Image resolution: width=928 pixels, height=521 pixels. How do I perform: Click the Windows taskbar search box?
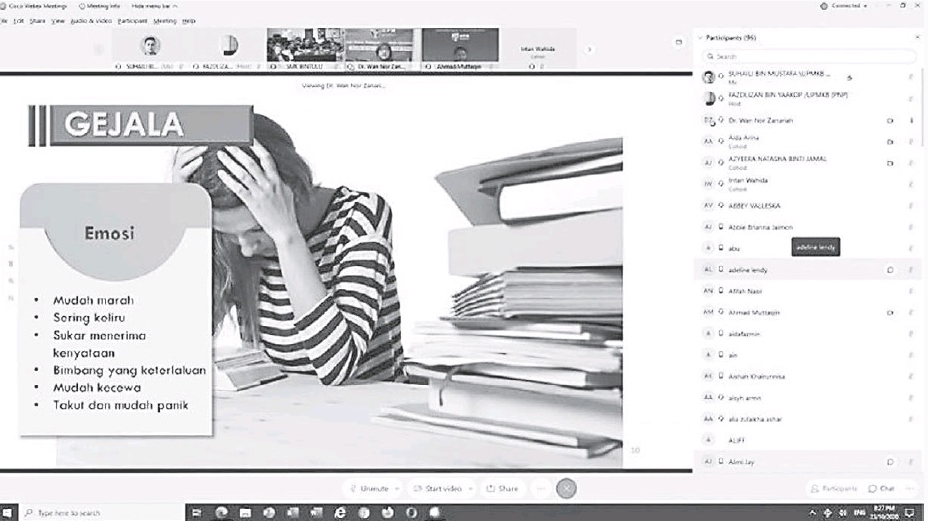(x=102, y=513)
